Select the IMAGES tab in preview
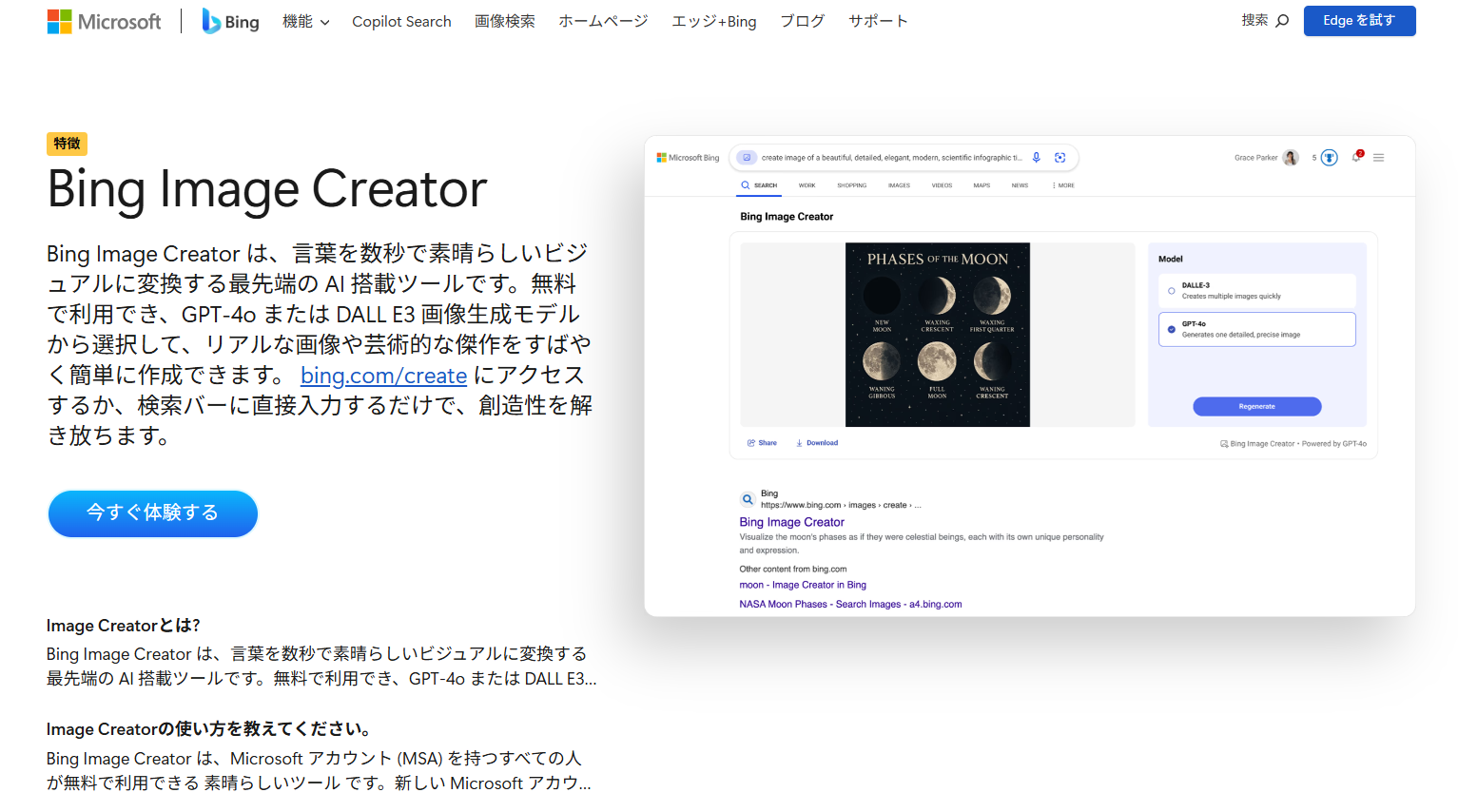The width and height of the screenshot is (1458, 812). click(x=900, y=185)
